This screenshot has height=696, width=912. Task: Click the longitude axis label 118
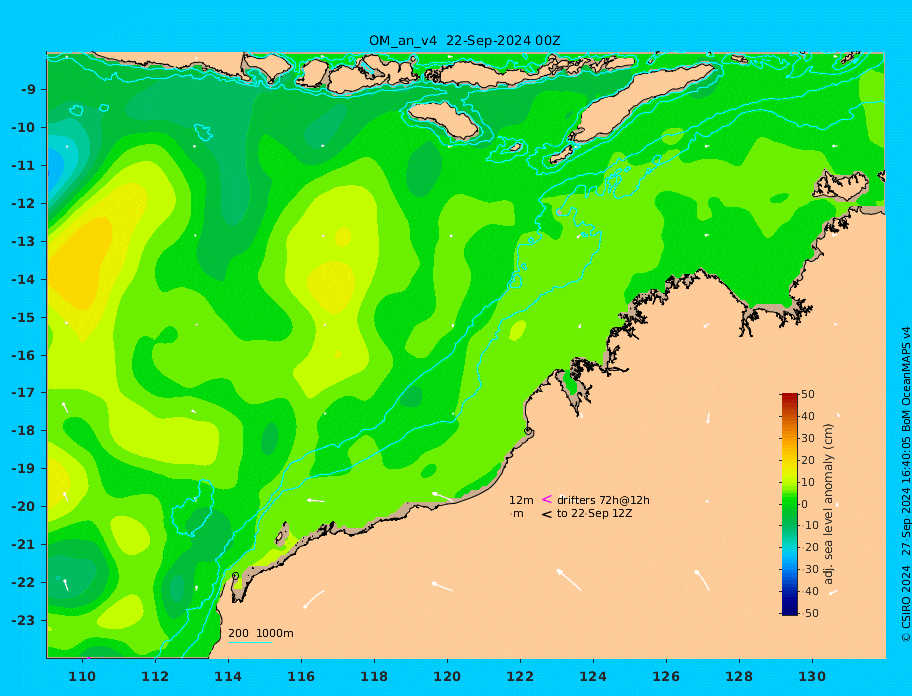(x=374, y=676)
